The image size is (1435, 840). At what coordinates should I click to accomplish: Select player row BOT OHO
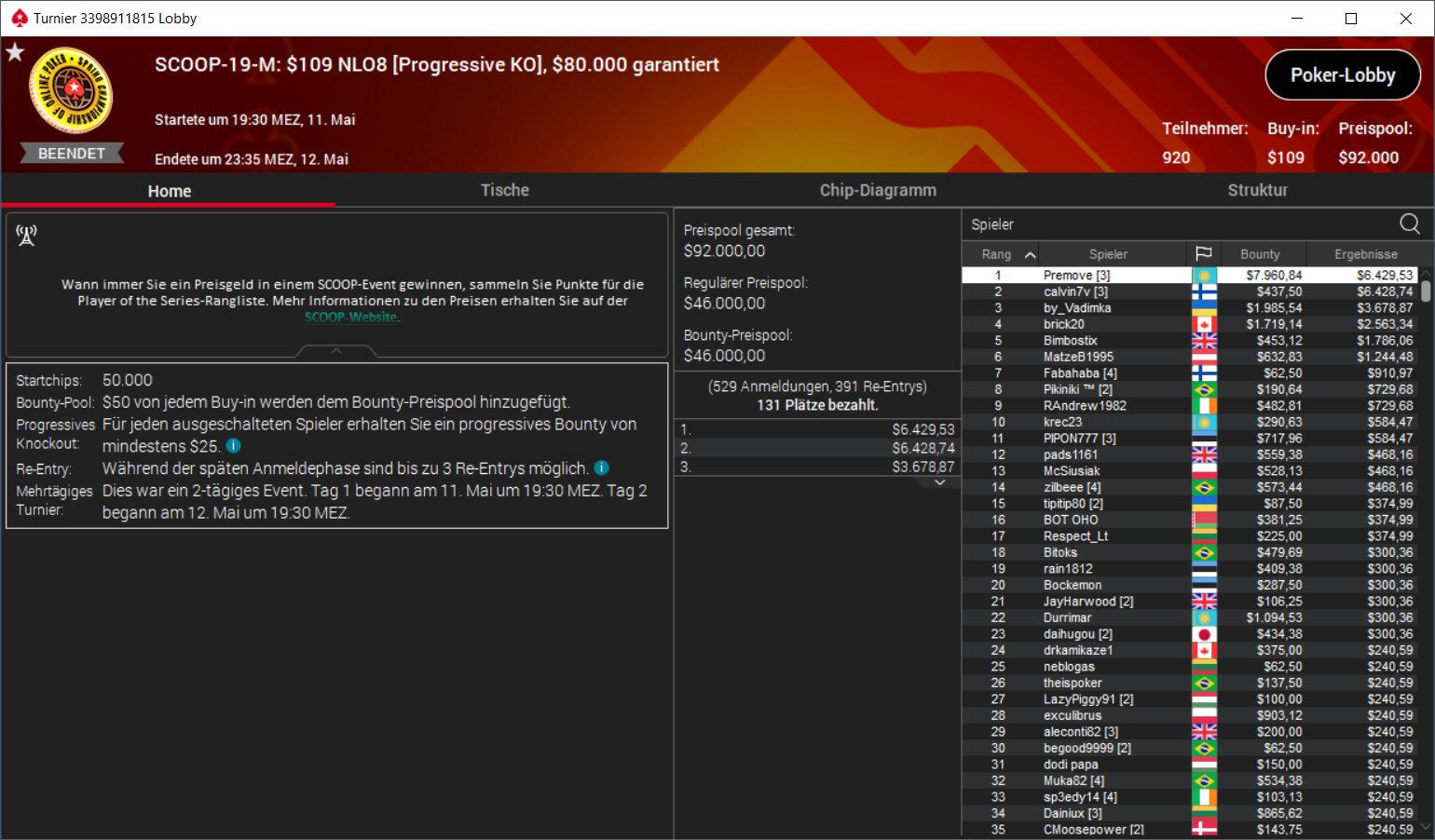(1189, 520)
